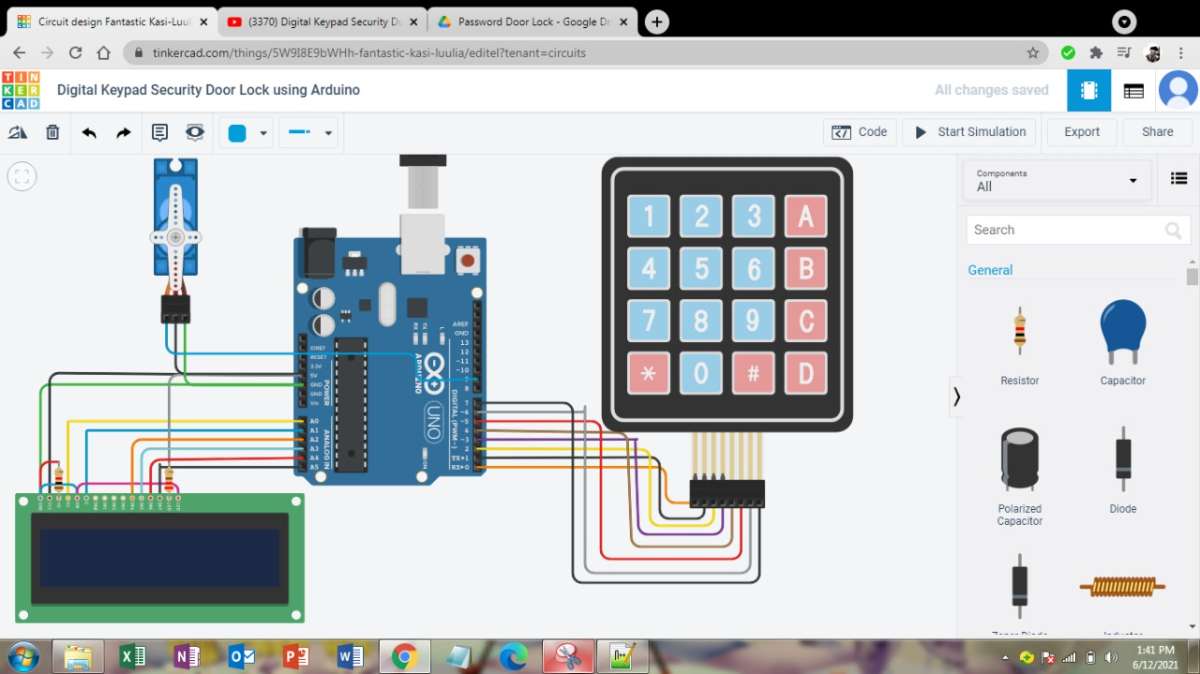Delete selection with trash icon
This screenshot has width=1200, height=674.
click(x=53, y=132)
